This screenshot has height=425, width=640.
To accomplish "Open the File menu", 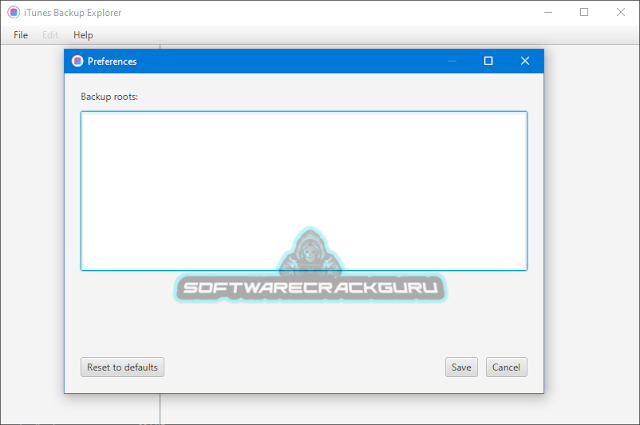I will (x=20, y=35).
